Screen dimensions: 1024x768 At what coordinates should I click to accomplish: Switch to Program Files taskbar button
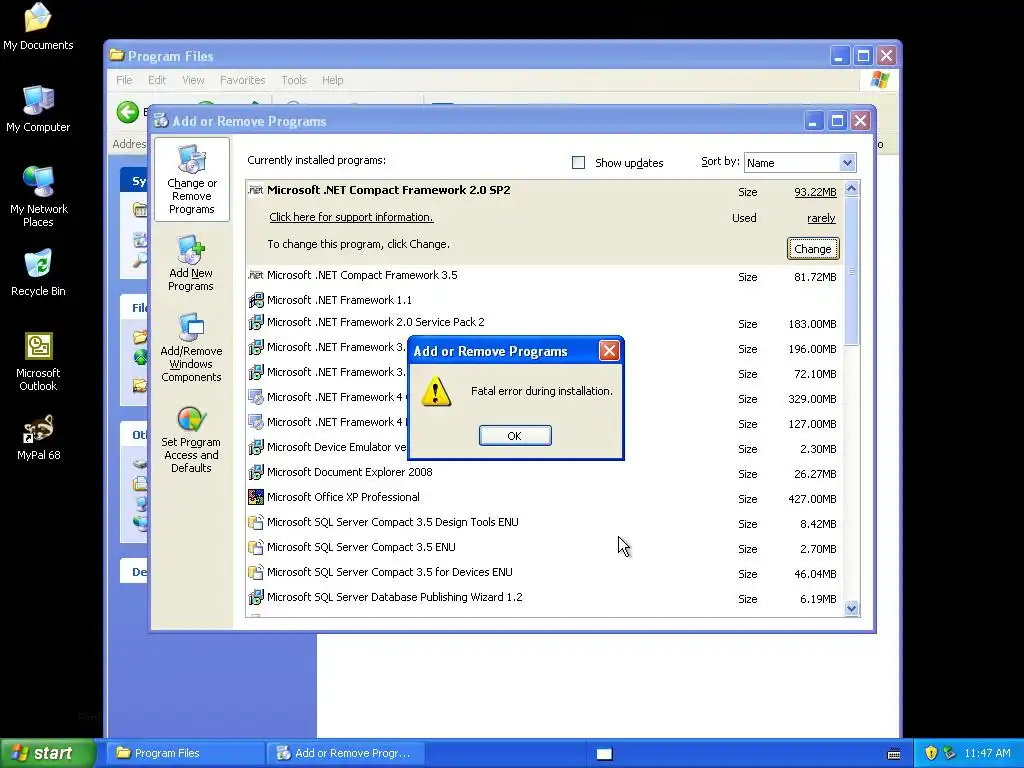pyautogui.click(x=185, y=753)
